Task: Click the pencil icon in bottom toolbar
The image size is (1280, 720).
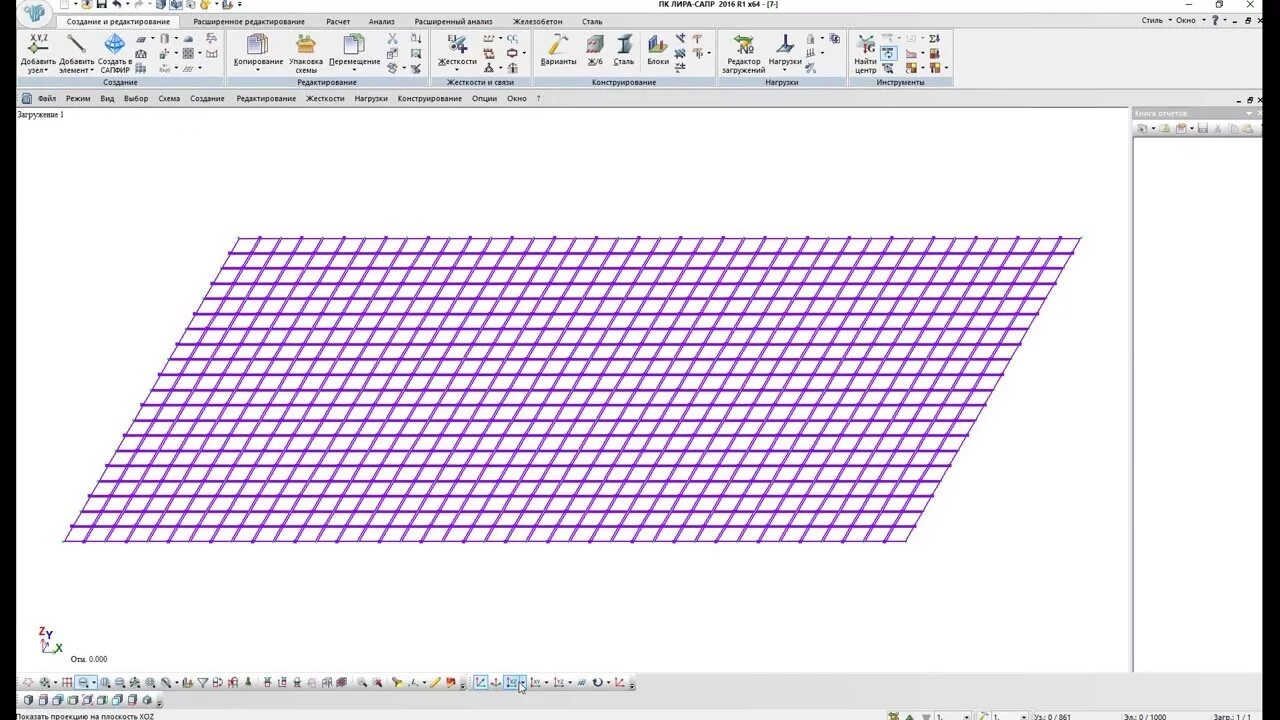Action: 435,683
